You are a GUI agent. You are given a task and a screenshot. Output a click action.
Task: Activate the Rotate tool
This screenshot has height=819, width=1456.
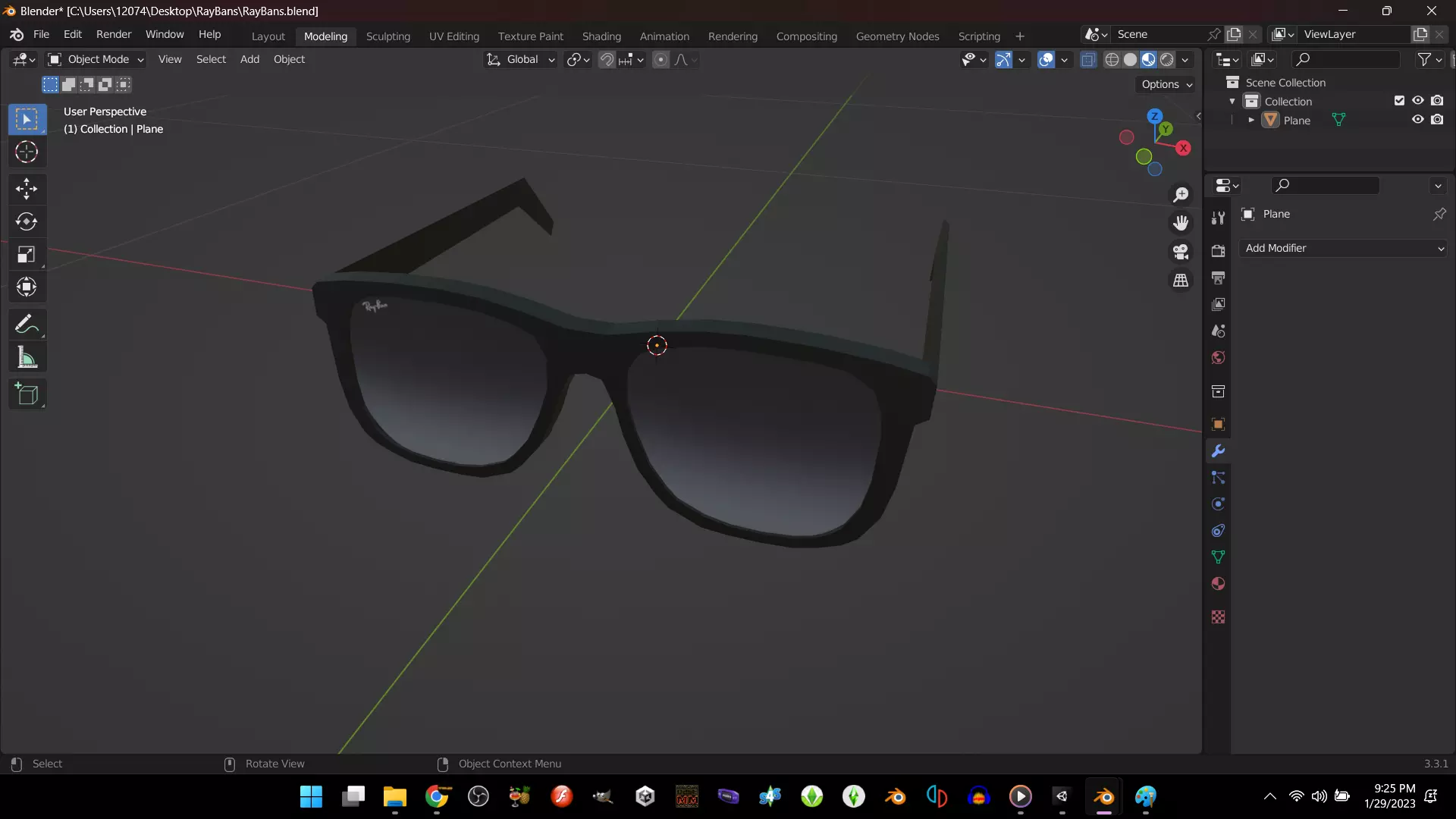(27, 221)
